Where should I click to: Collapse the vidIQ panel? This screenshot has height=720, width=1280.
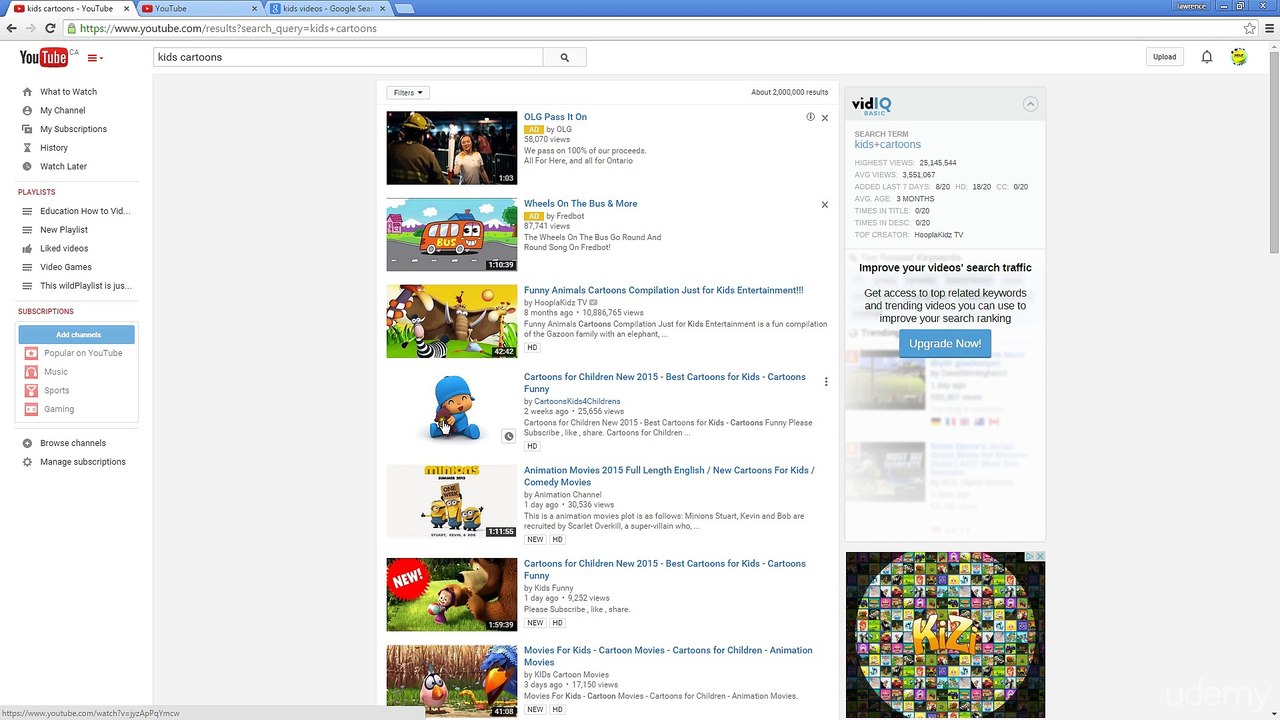1030,104
